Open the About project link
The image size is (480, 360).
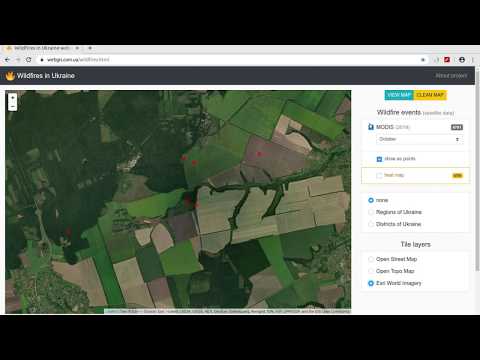451,76
